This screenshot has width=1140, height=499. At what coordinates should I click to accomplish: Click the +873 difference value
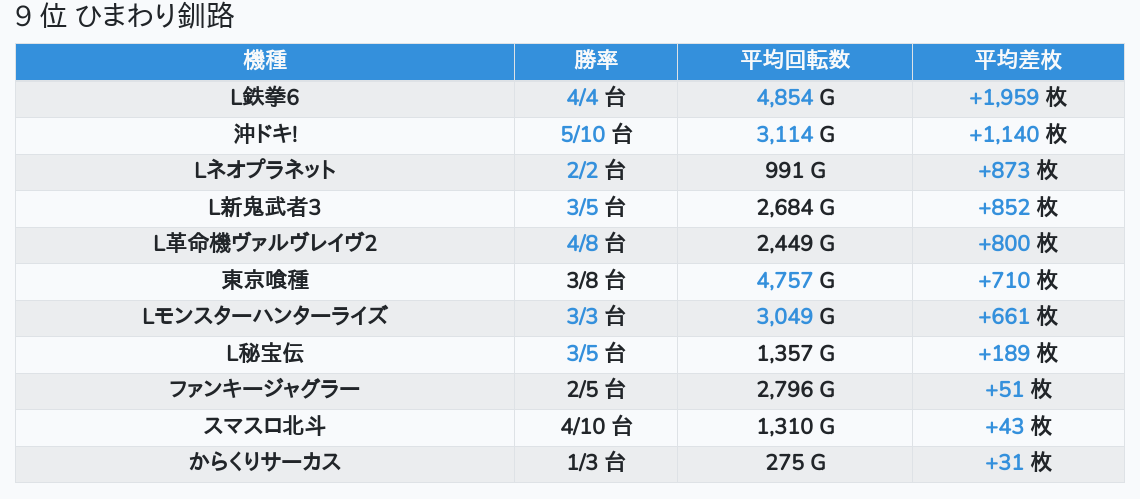(1004, 171)
